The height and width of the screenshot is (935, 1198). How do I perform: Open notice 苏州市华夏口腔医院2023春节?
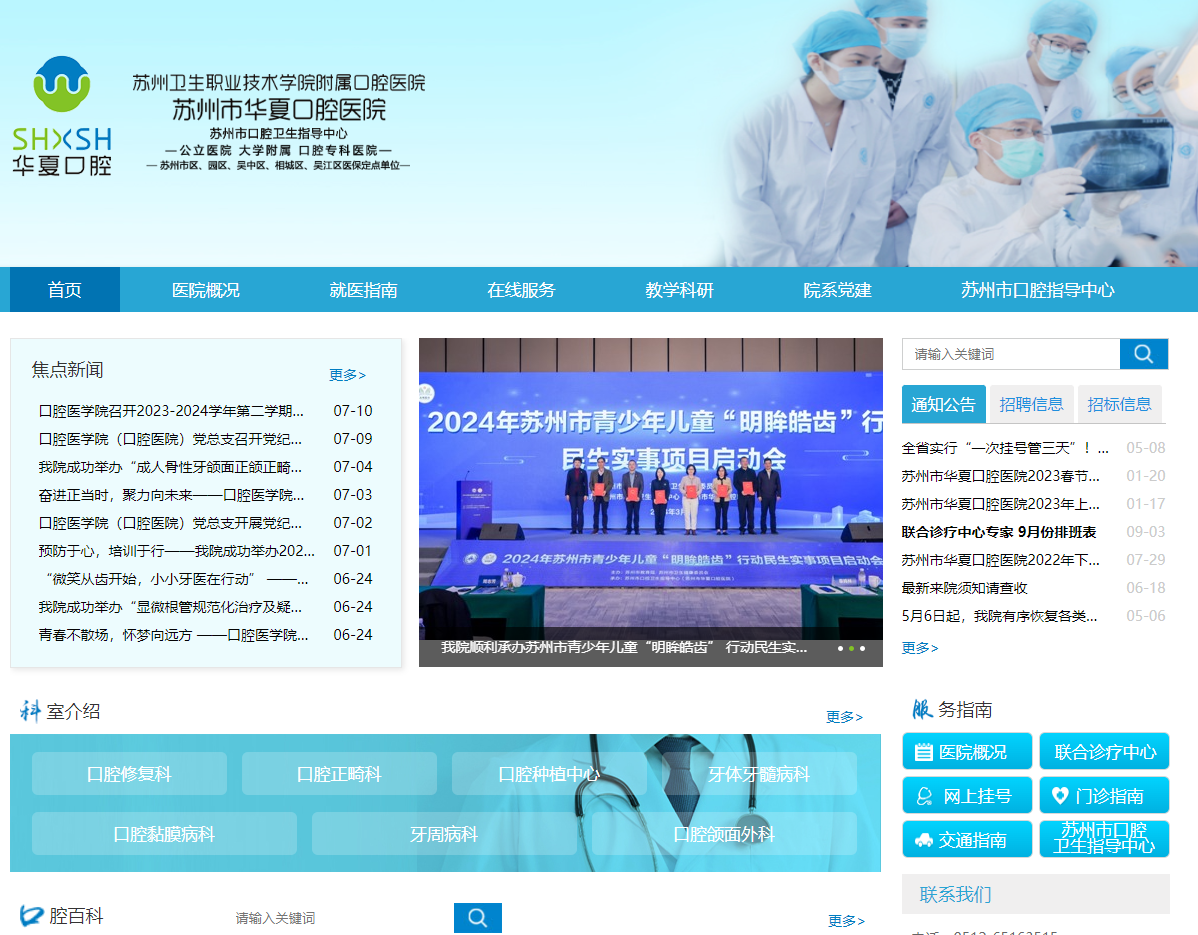(1001, 476)
